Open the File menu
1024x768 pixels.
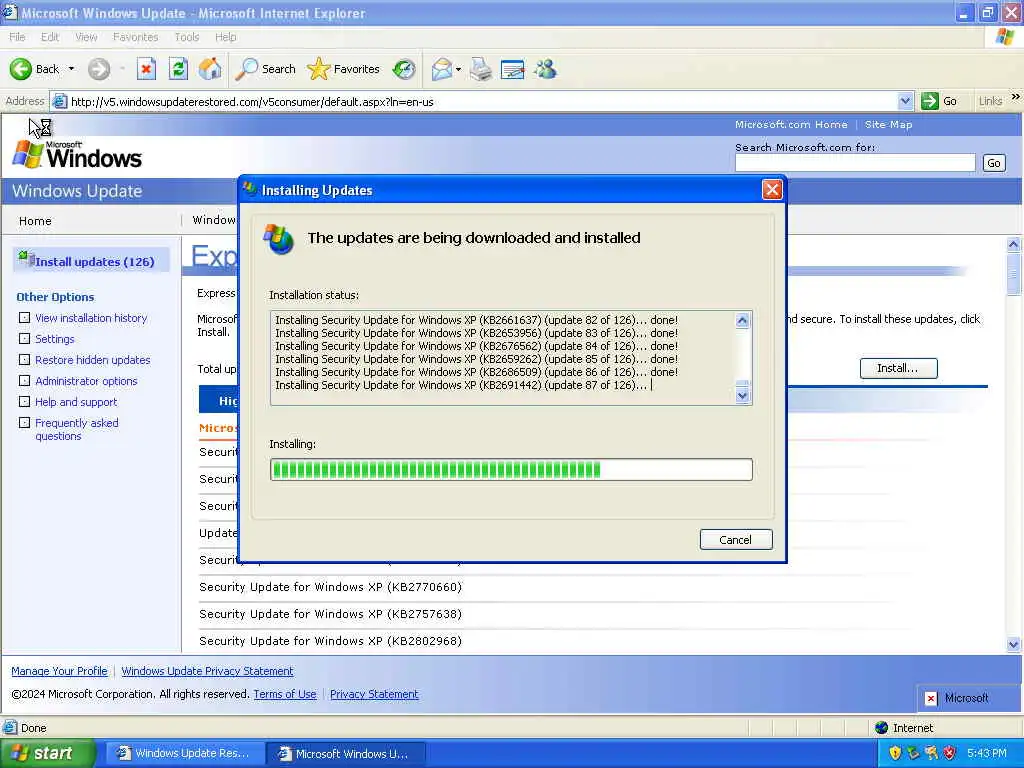click(x=17, y=37)
